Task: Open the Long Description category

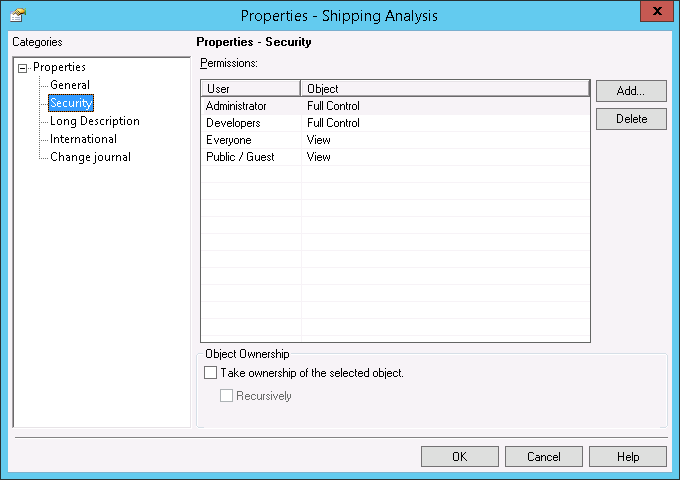Action: coord(95,121)
